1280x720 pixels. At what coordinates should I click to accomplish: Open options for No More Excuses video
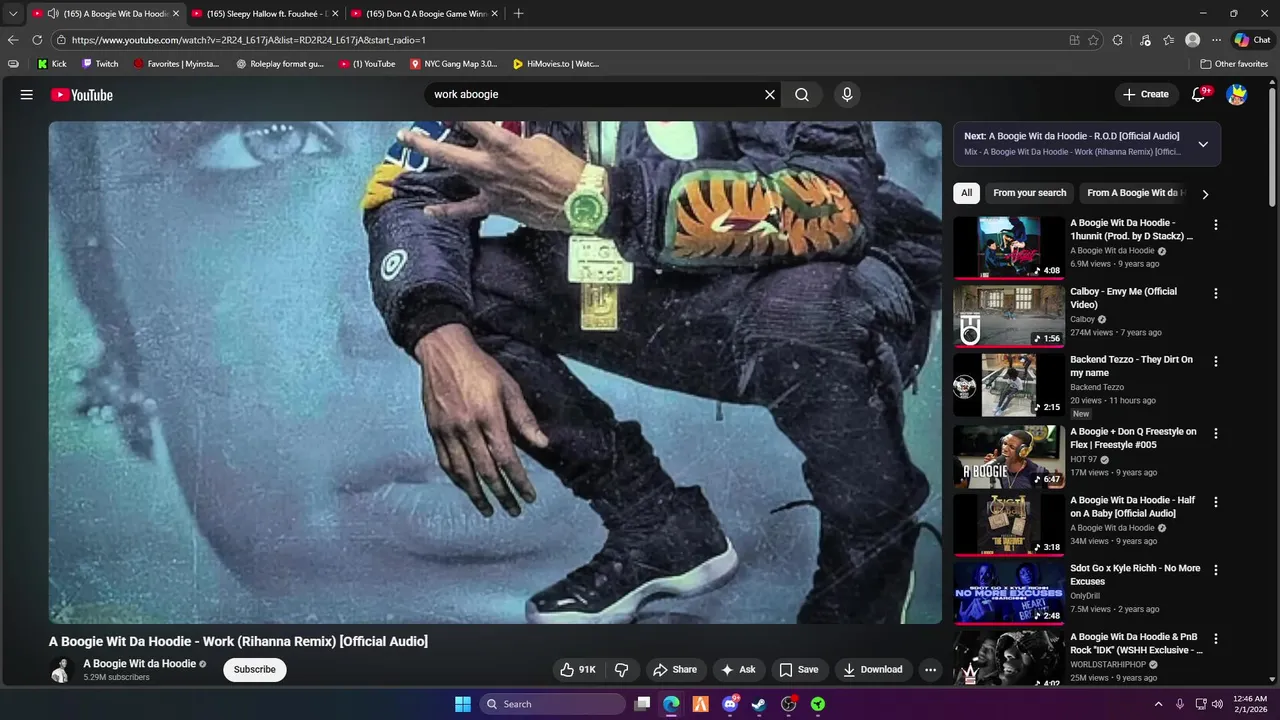click(1216, 570)
